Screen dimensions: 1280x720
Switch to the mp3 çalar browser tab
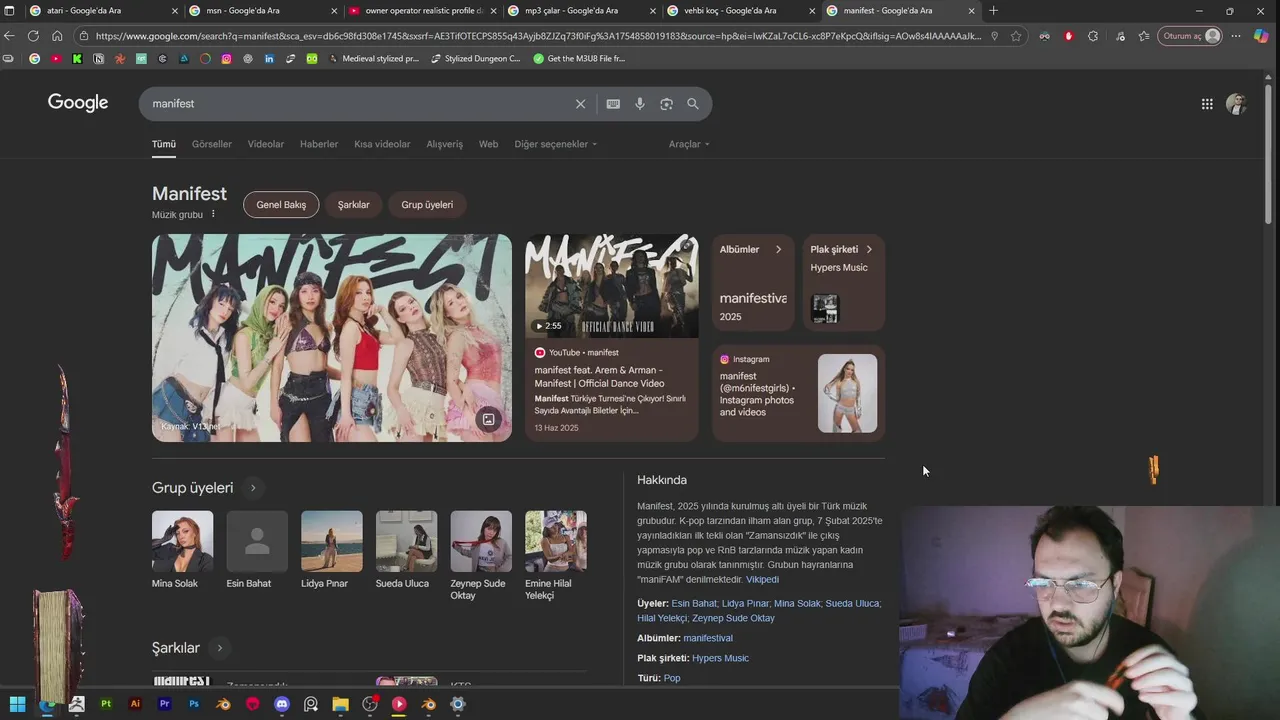point(581,11)
